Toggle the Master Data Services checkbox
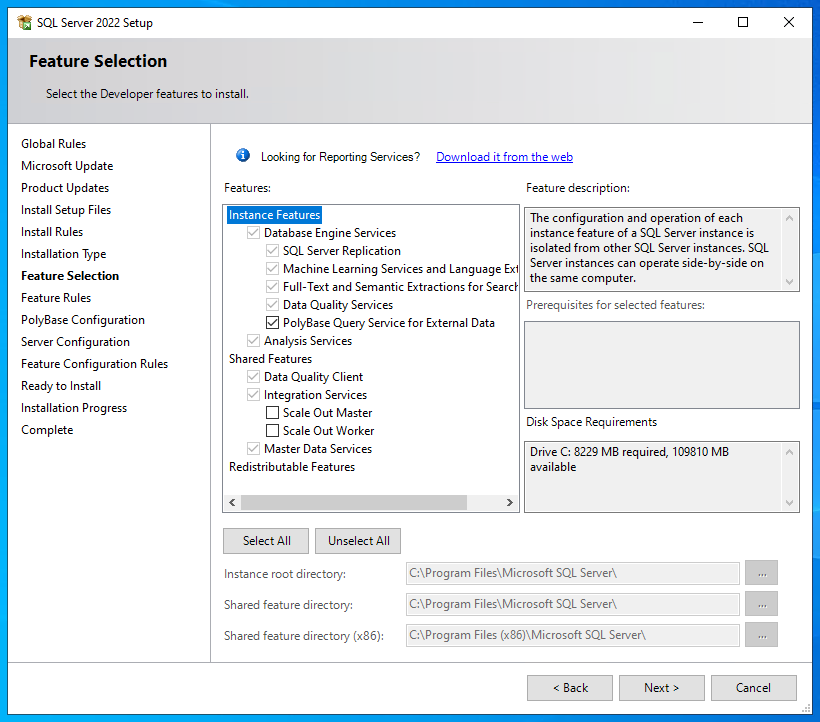 253,449
